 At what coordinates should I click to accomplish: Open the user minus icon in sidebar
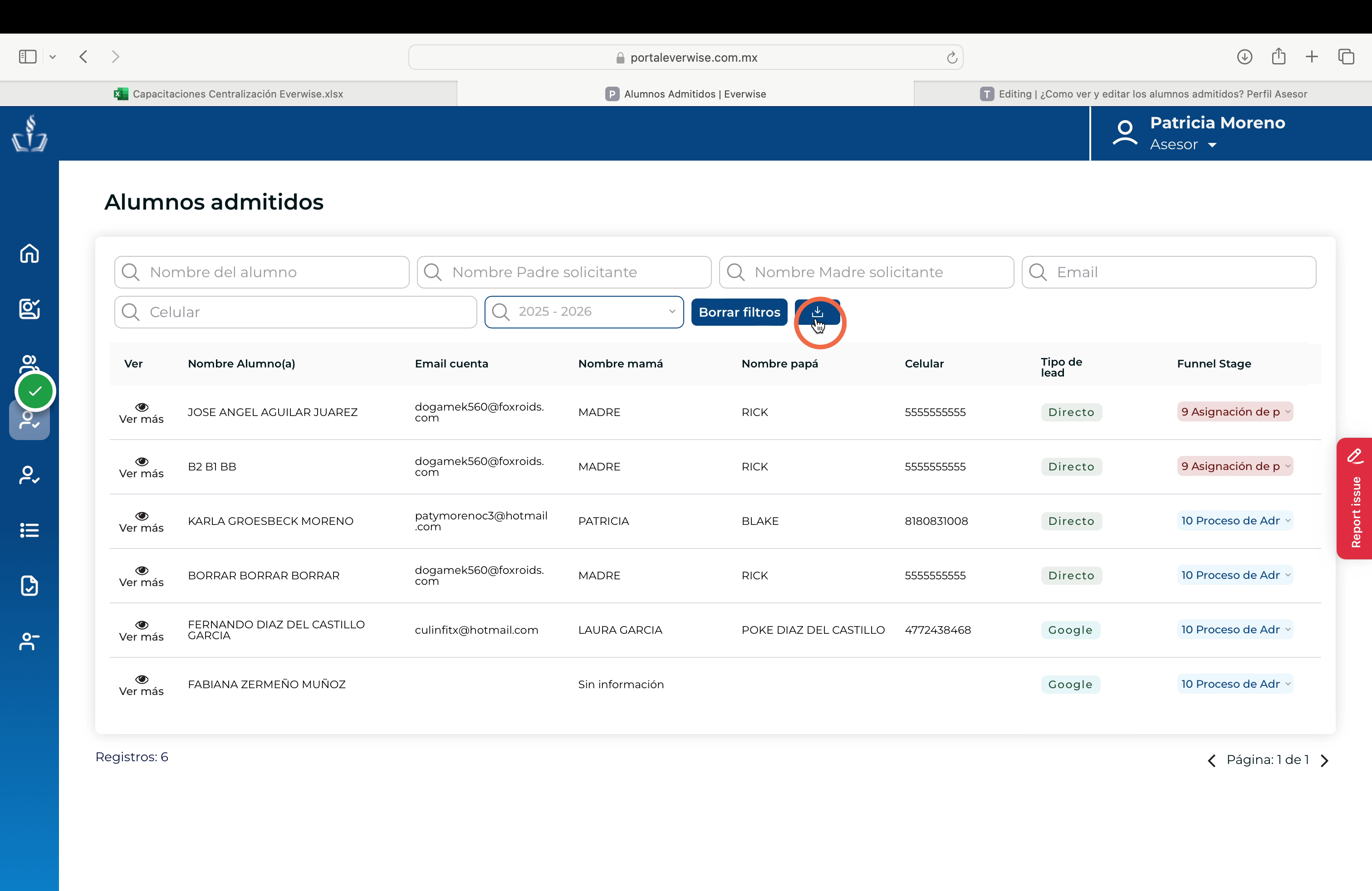[x=29, y=641]
